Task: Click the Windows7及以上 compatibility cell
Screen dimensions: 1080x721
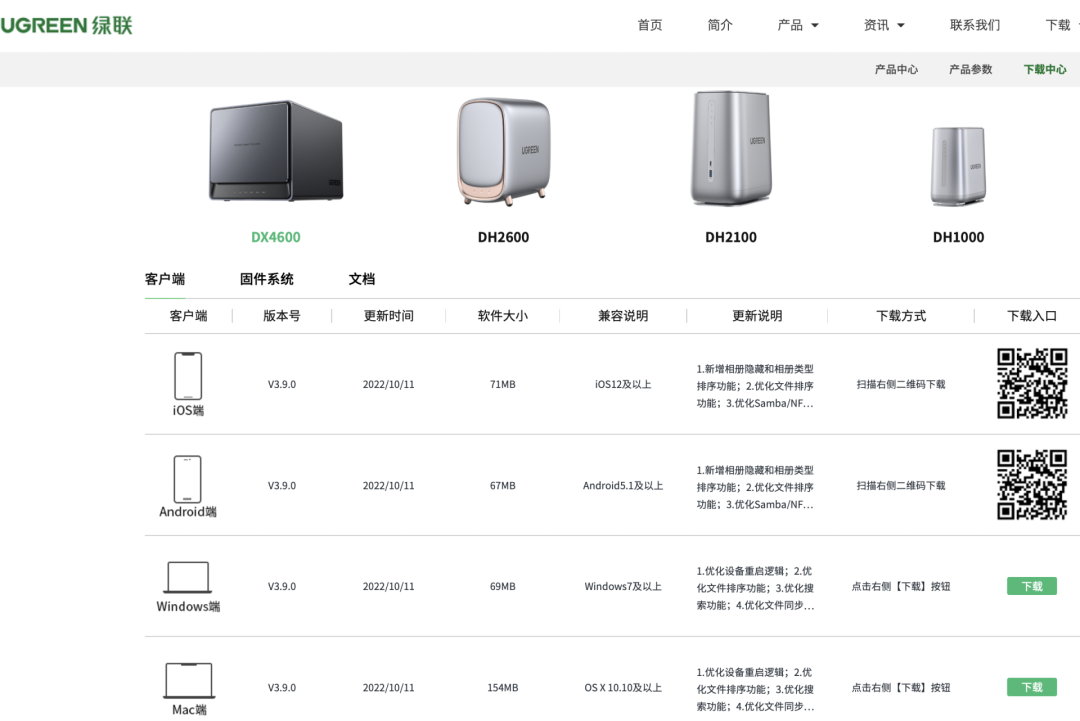Action: pos(623,587)
